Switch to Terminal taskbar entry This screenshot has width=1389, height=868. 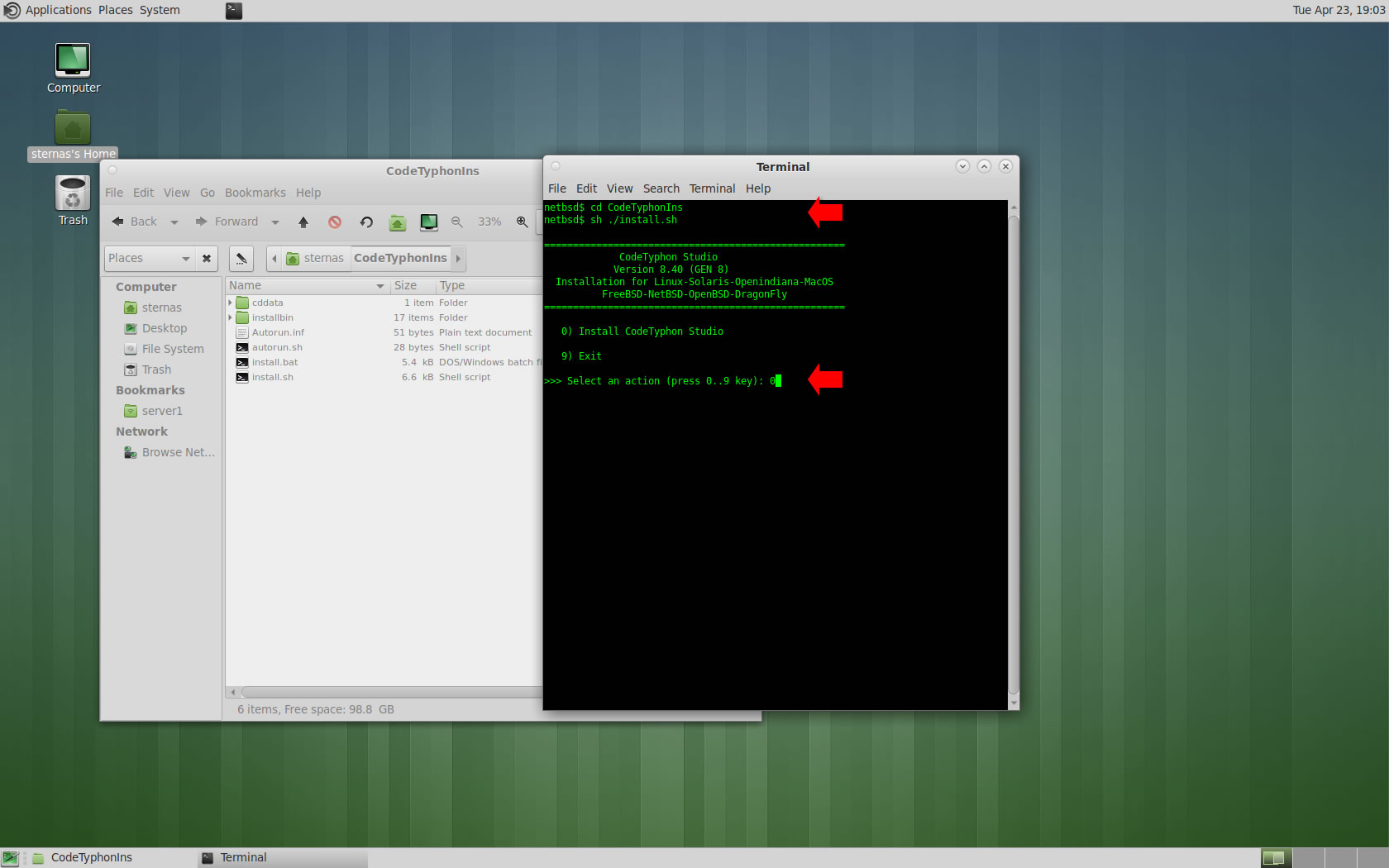pyautogui.click(x=281, y=858)
